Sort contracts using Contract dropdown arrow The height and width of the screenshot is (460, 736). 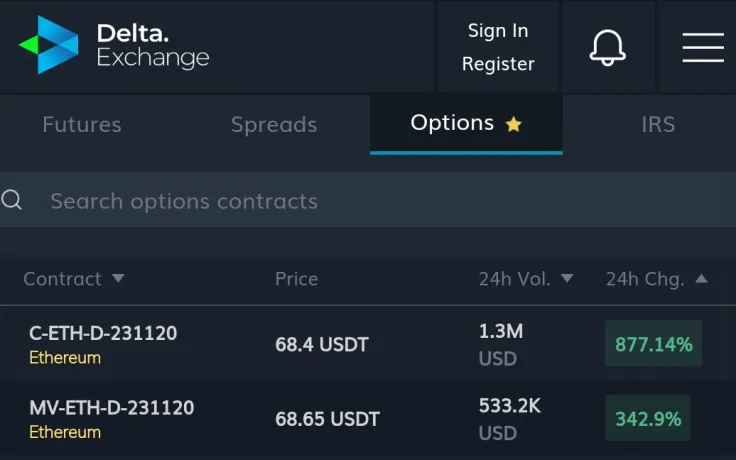click(x=118, y=279)
